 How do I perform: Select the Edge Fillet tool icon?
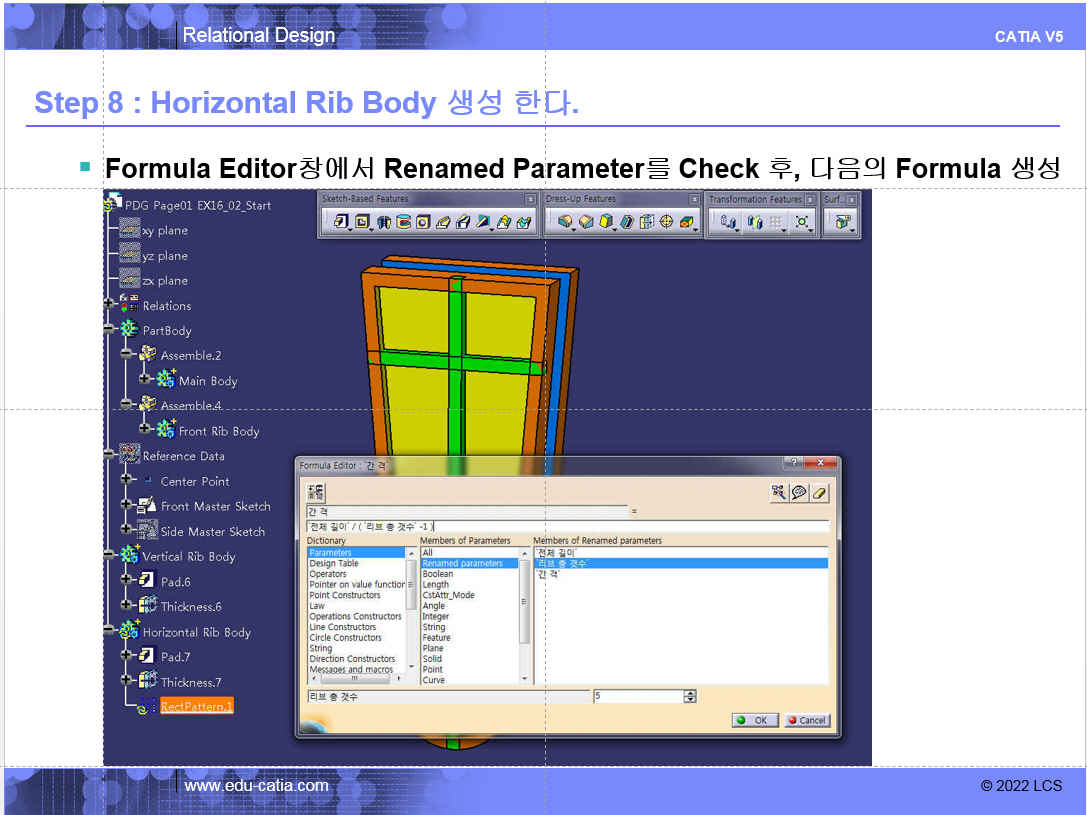click(x=566, y=222)
